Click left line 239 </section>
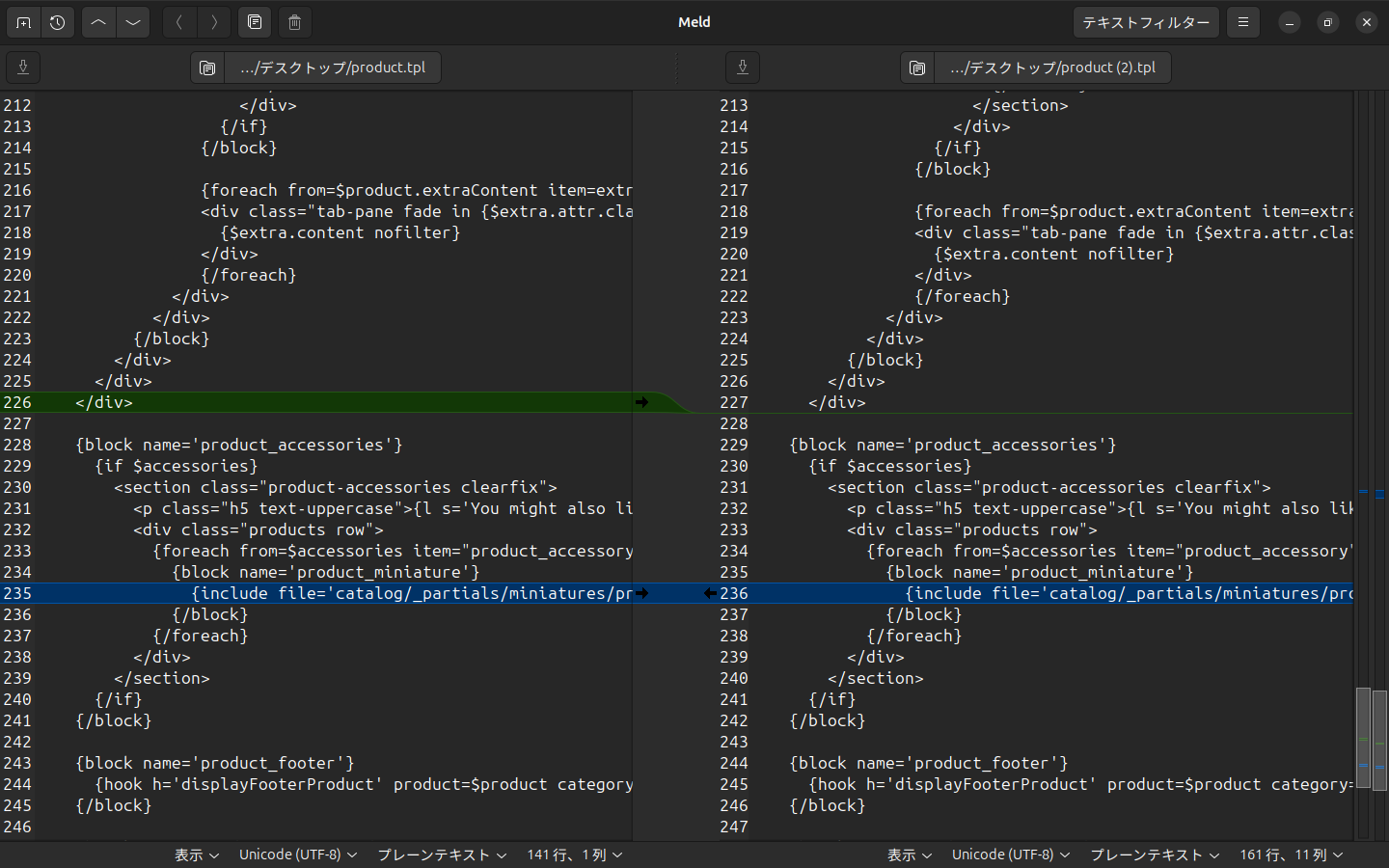The width and height of the screenshot is (1389, 868). [162, 678]
